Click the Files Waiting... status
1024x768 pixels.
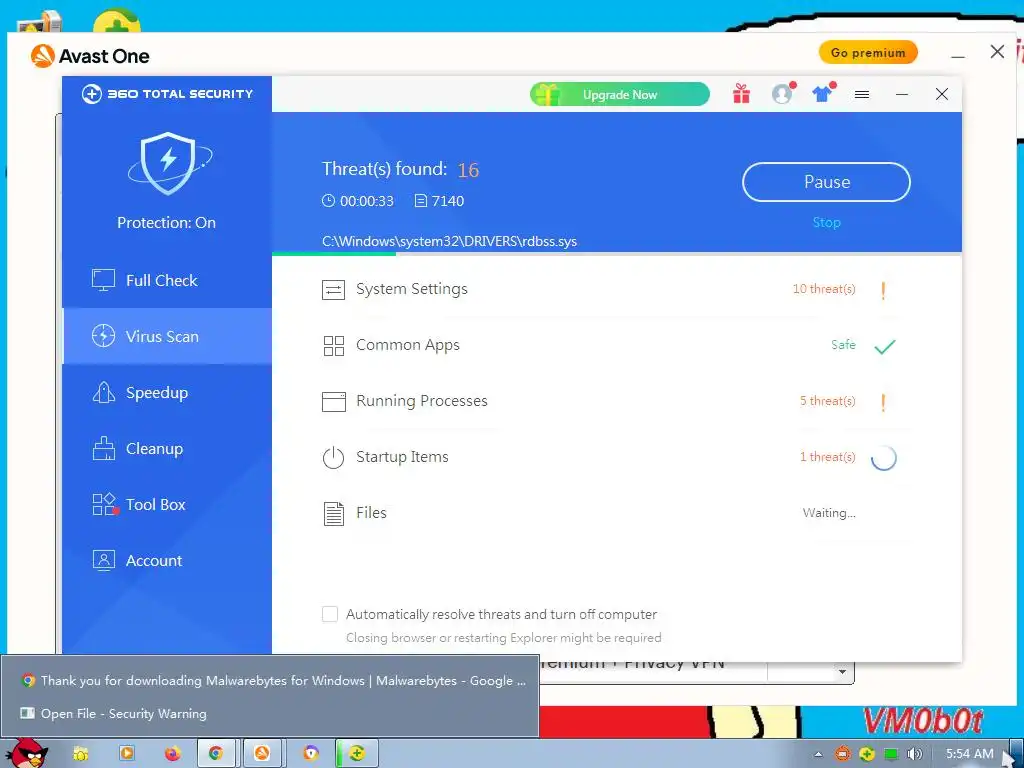(x=829, y=513)
